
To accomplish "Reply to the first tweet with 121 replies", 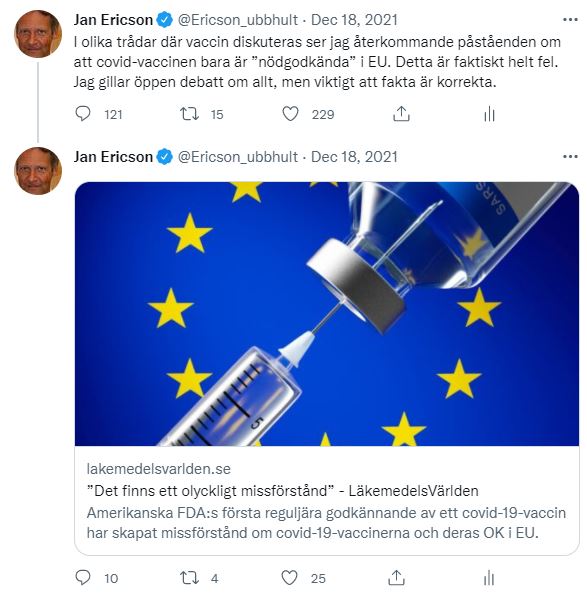I will click(83, 114).
